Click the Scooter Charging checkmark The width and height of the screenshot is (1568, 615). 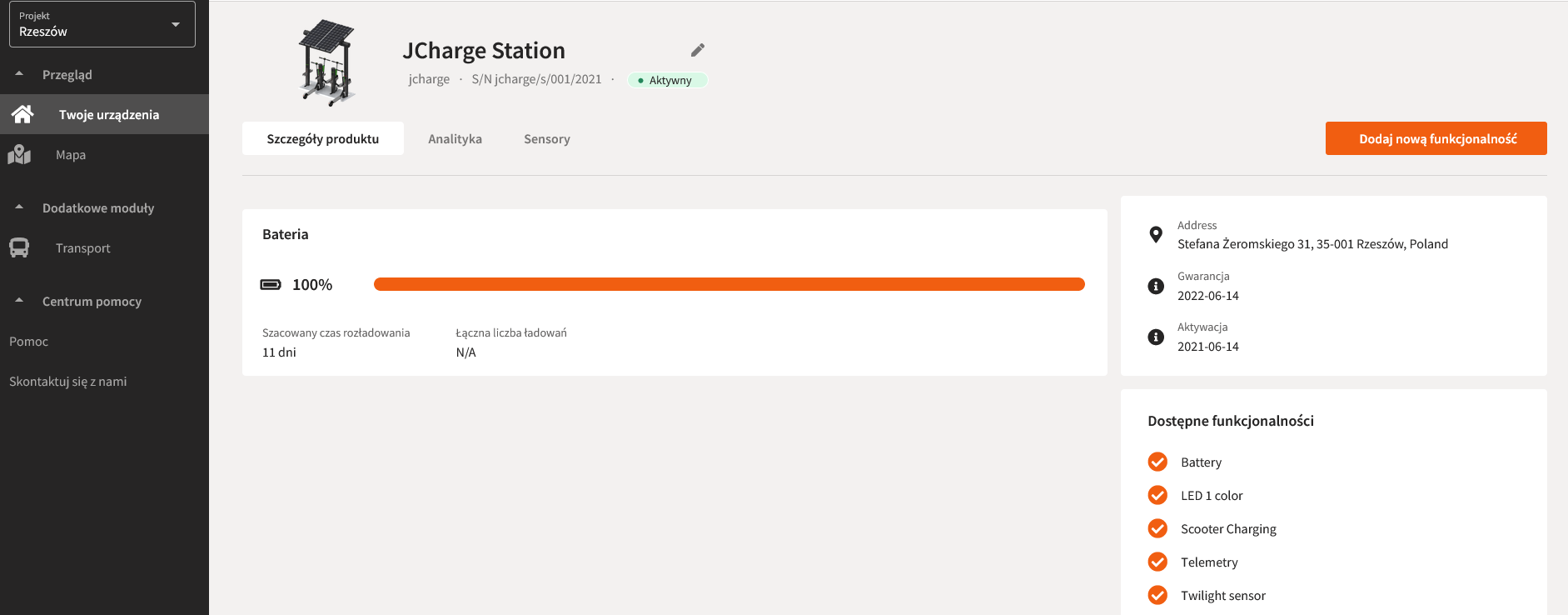click(1157, 528)
